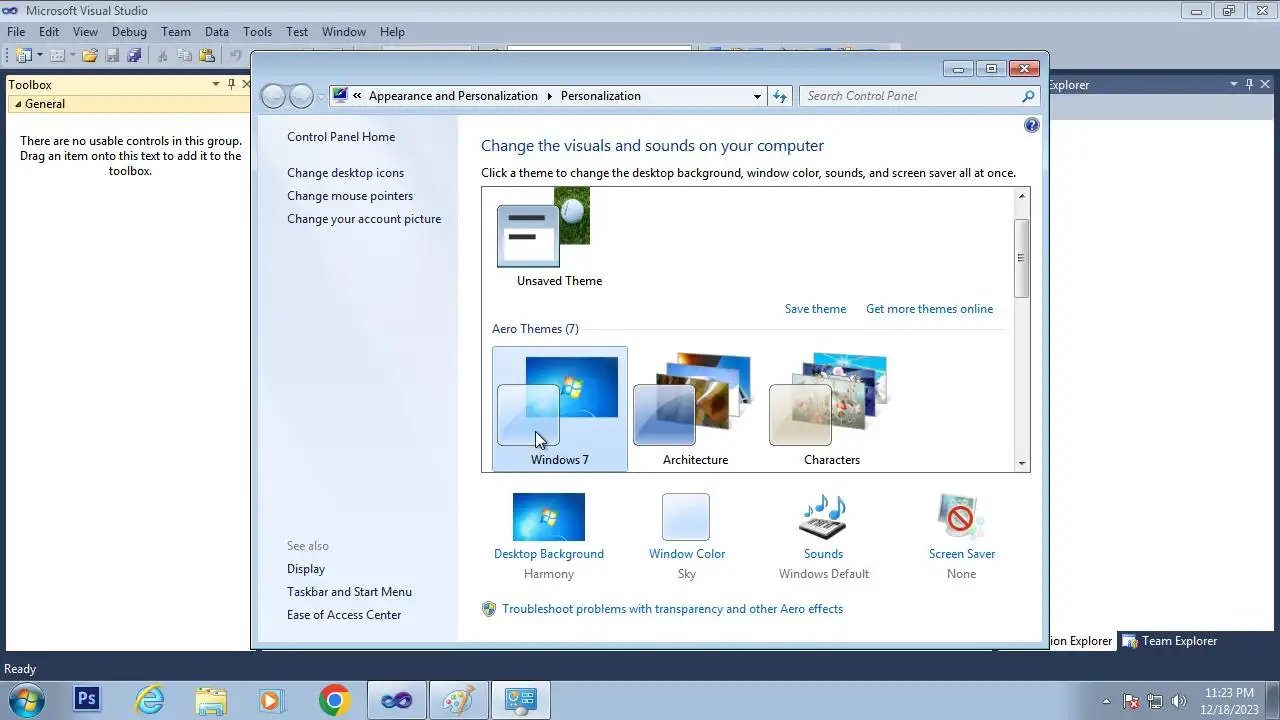The image size is (1280, 720).
Task: Click the Action Center flag icon in tray
Action: 1131,701
